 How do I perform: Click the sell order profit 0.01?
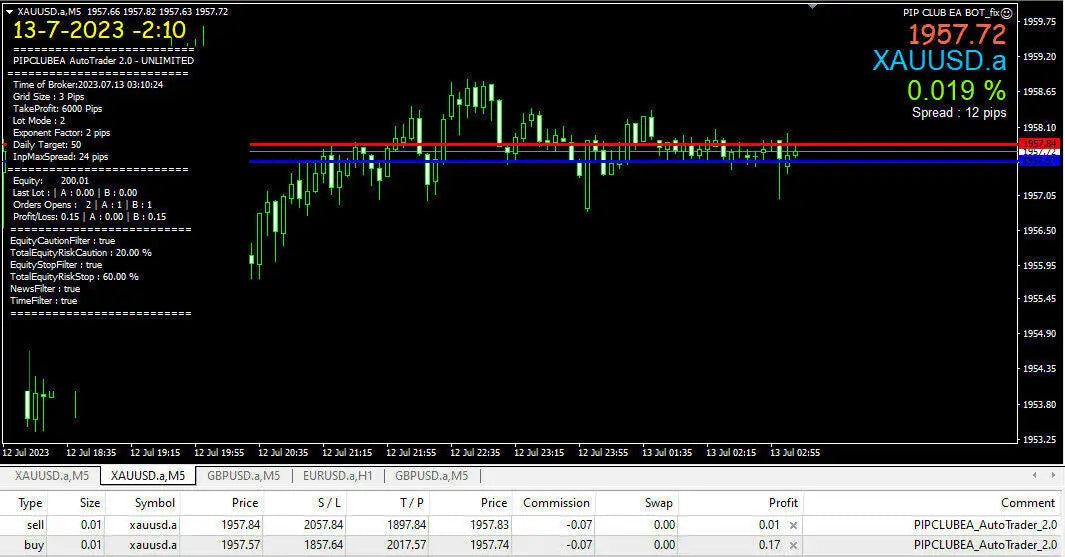click(769, 525)
